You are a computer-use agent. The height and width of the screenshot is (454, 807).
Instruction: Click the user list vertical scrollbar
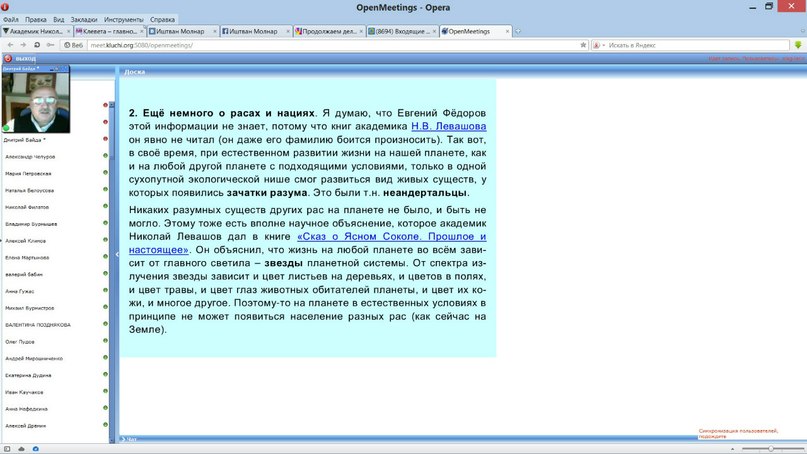click(x=112, y=272)
